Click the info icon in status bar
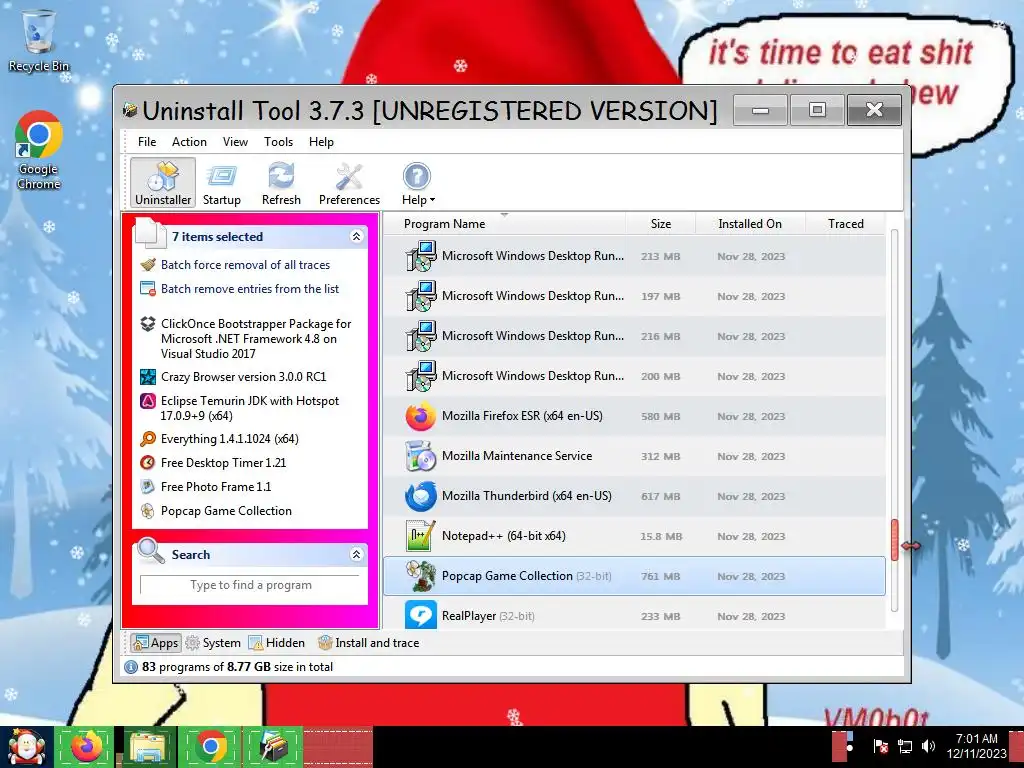The height and width of the screenshot is (768, 1024). [x=131, y=667]
